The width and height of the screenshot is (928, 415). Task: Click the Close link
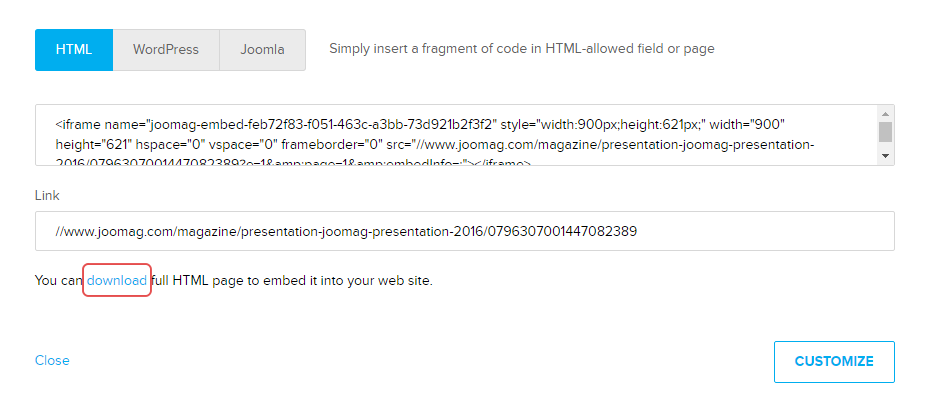52,360
